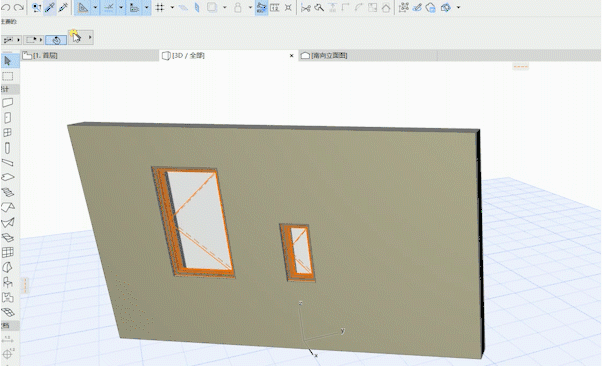
Task: Toggle the Snap Guides button
Action: tap(109, 7)
